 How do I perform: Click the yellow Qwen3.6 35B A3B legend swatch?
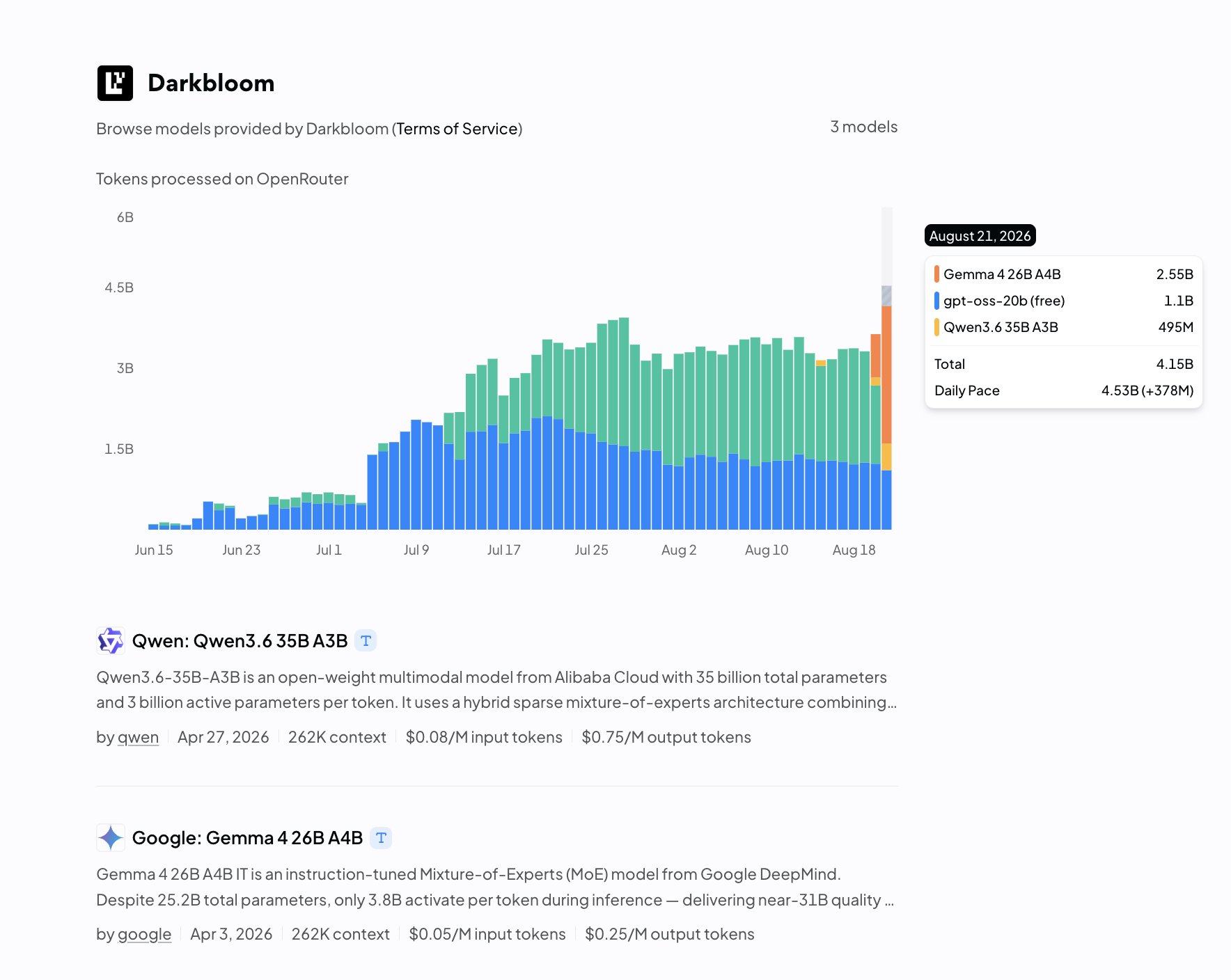click(x=936, y=327)
